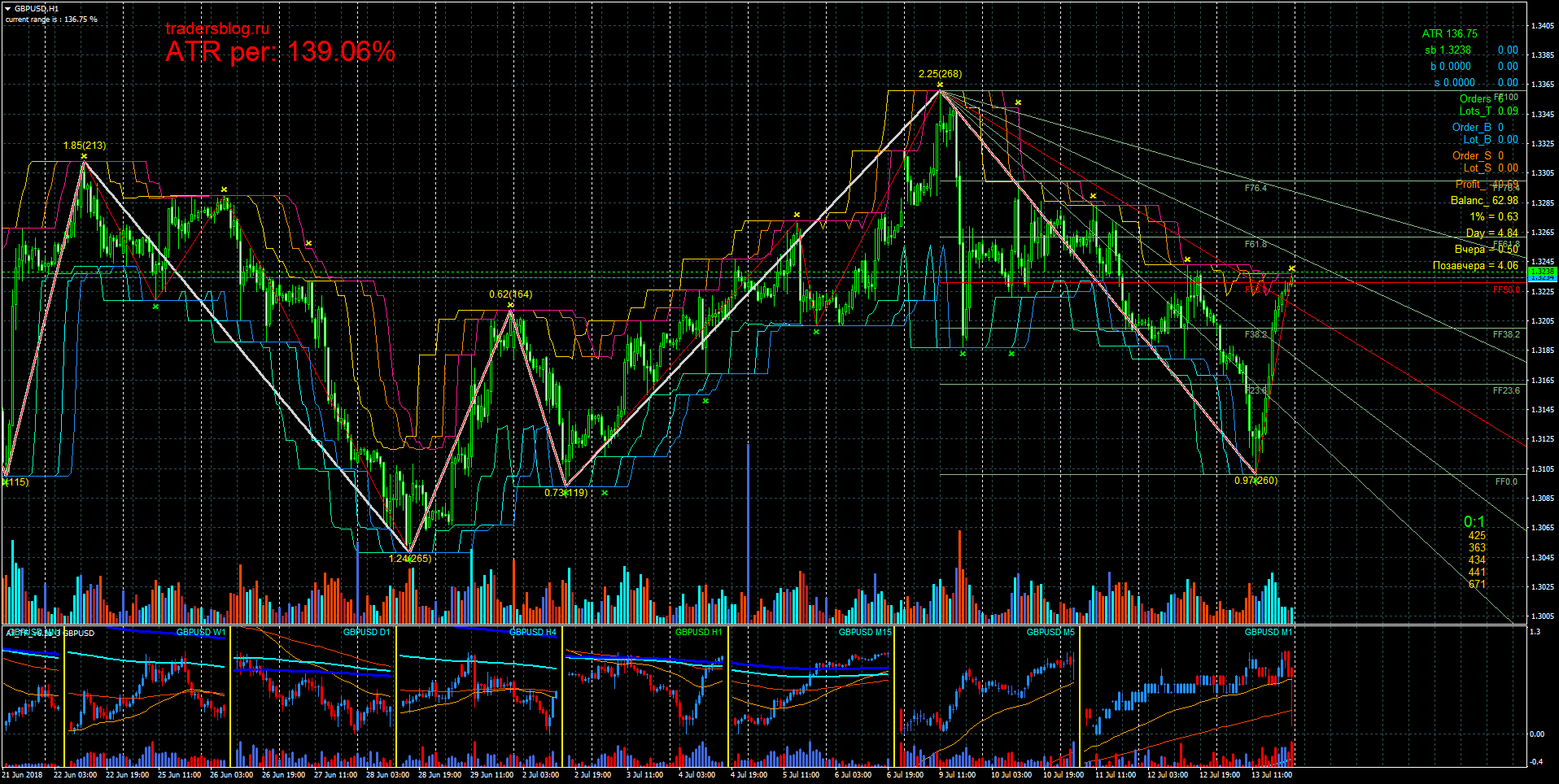Select the value 425 in the right column

(1477, 535)
